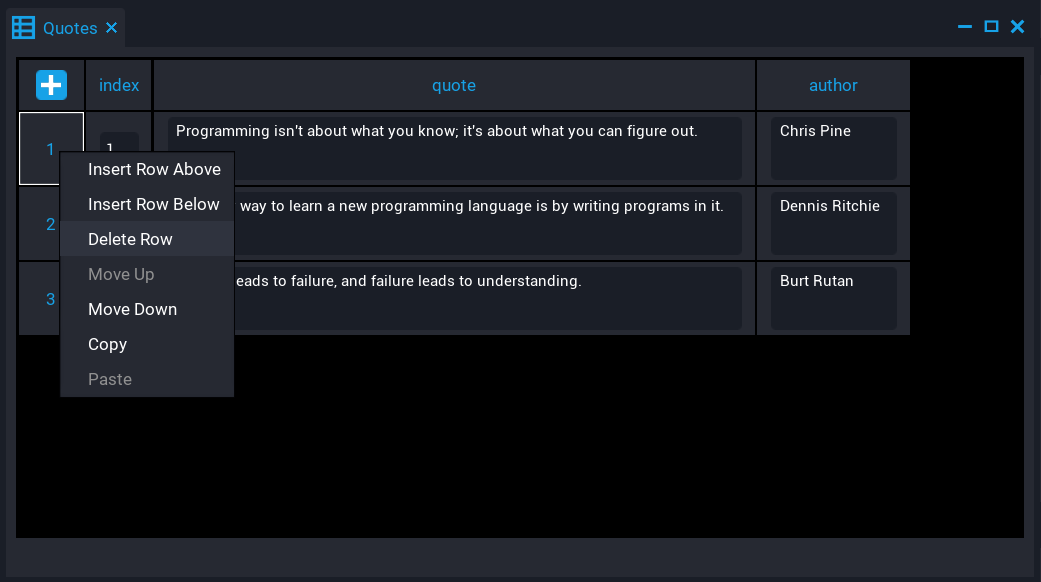Click the grayed-out Paste option

coord(109,379)
